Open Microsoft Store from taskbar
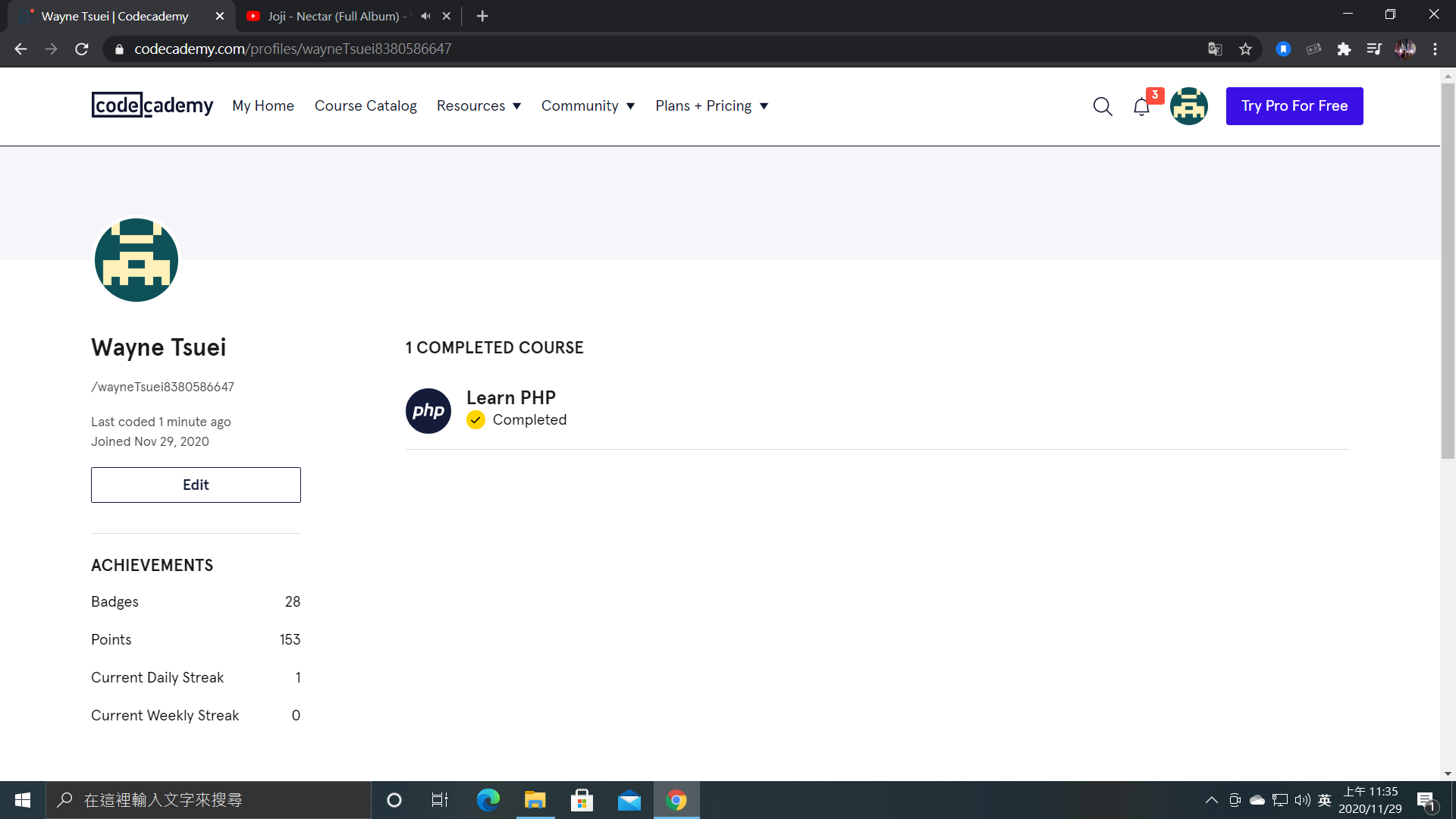 click(x=582, y=800)
